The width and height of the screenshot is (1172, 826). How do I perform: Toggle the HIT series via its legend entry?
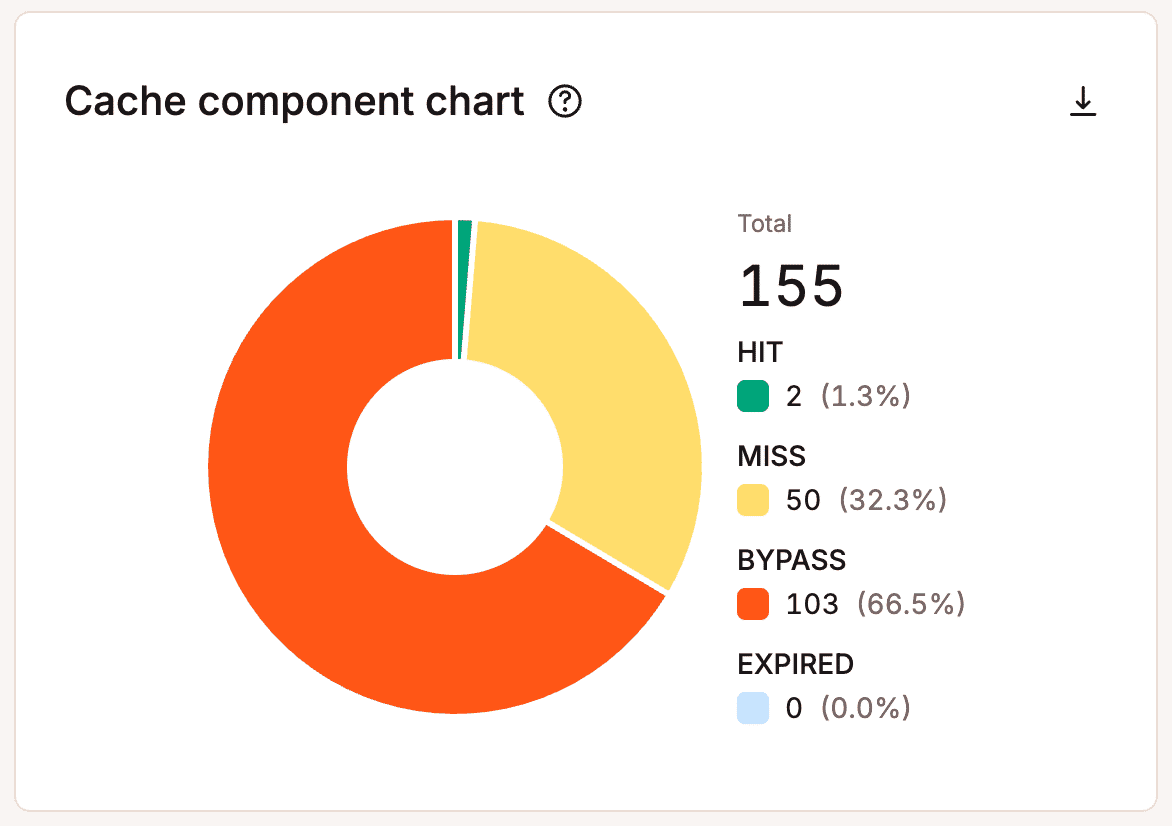click(760, 352)
